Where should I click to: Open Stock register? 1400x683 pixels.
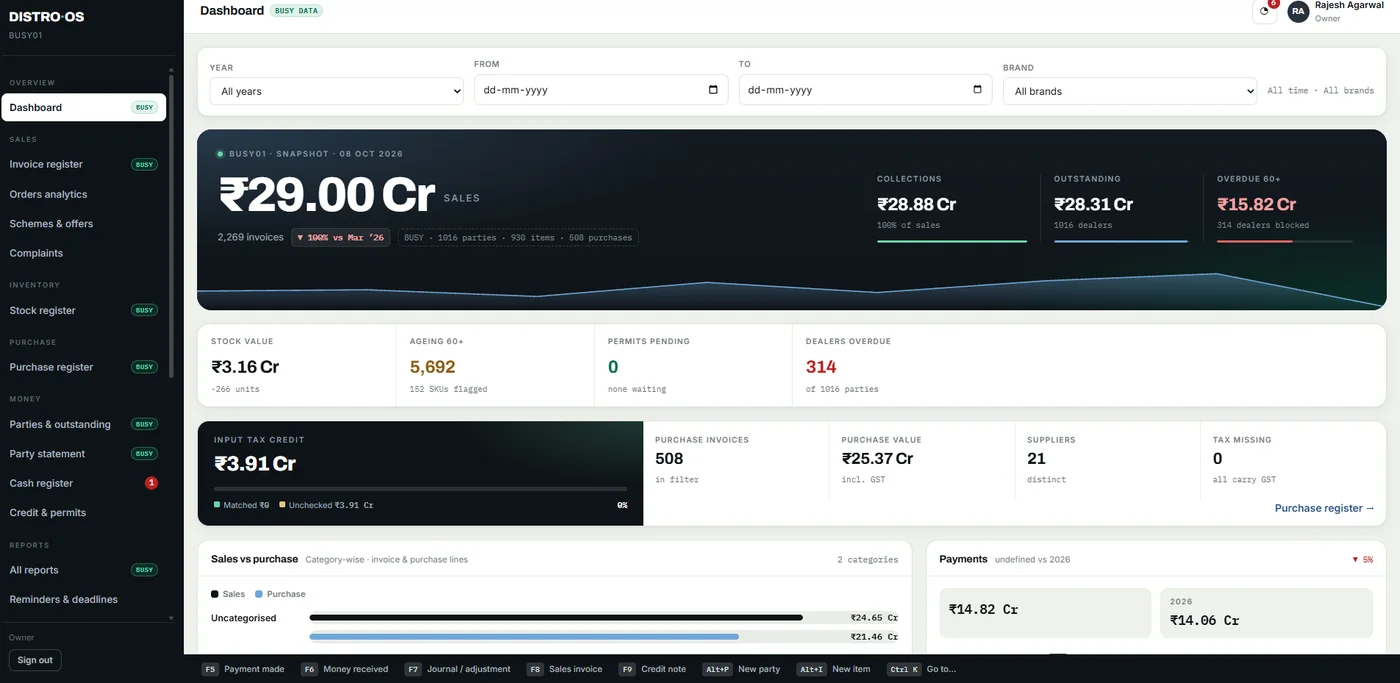pos(84,310)
